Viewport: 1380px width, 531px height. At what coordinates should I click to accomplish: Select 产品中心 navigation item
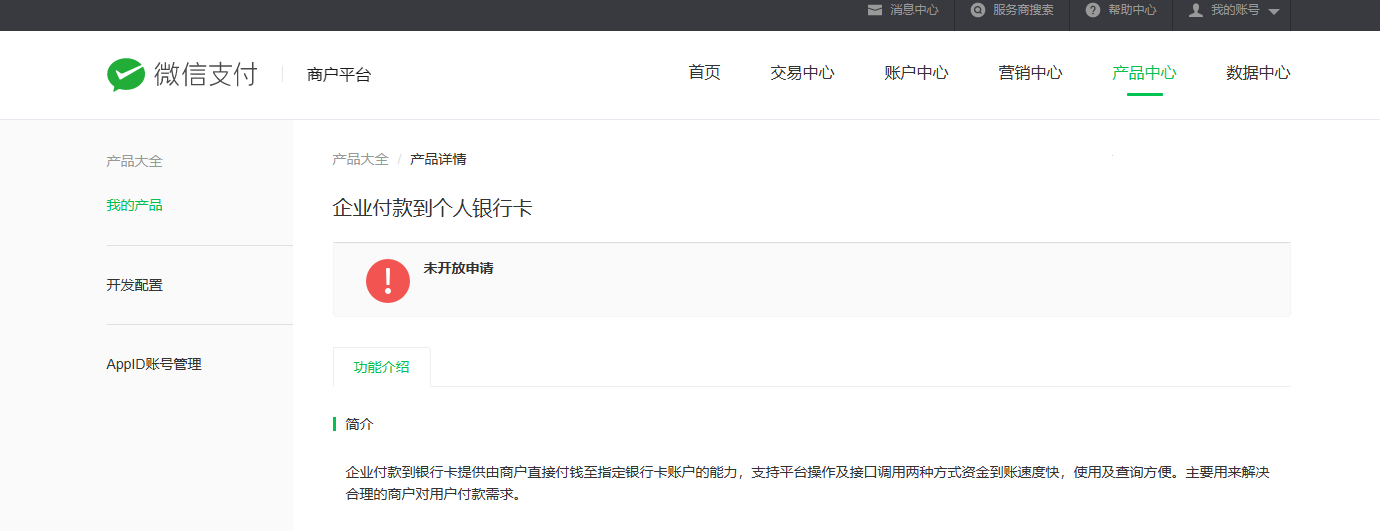click(x=1144, y=73)
